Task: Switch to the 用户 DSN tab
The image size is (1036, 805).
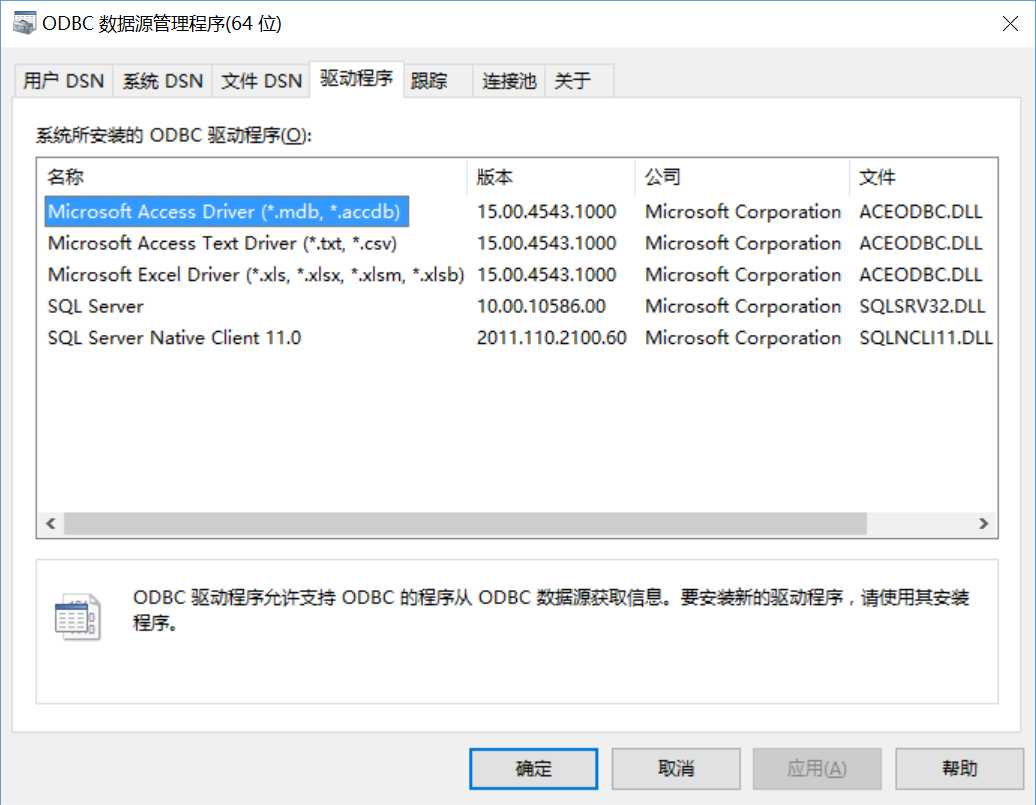Action: pos(63,81)
